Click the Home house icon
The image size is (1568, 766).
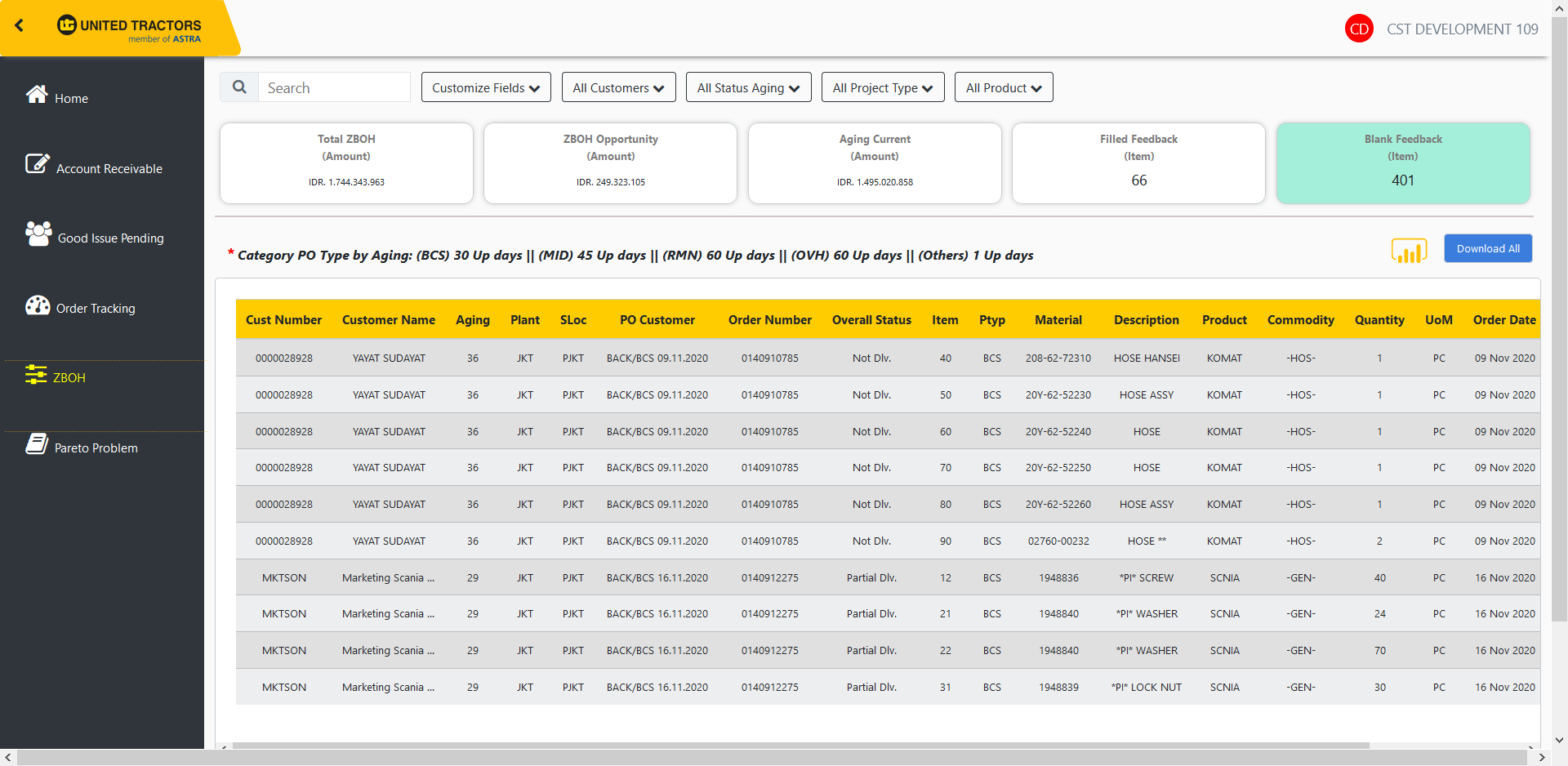(37, 95)
